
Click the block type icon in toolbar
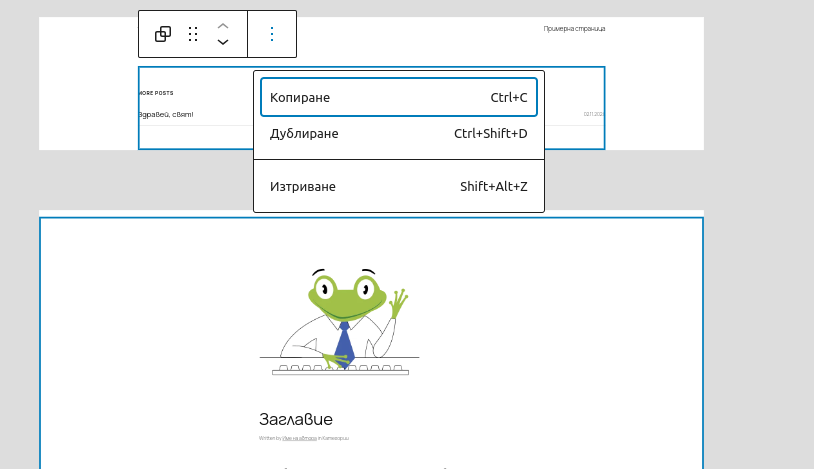(x=163, y=34)
